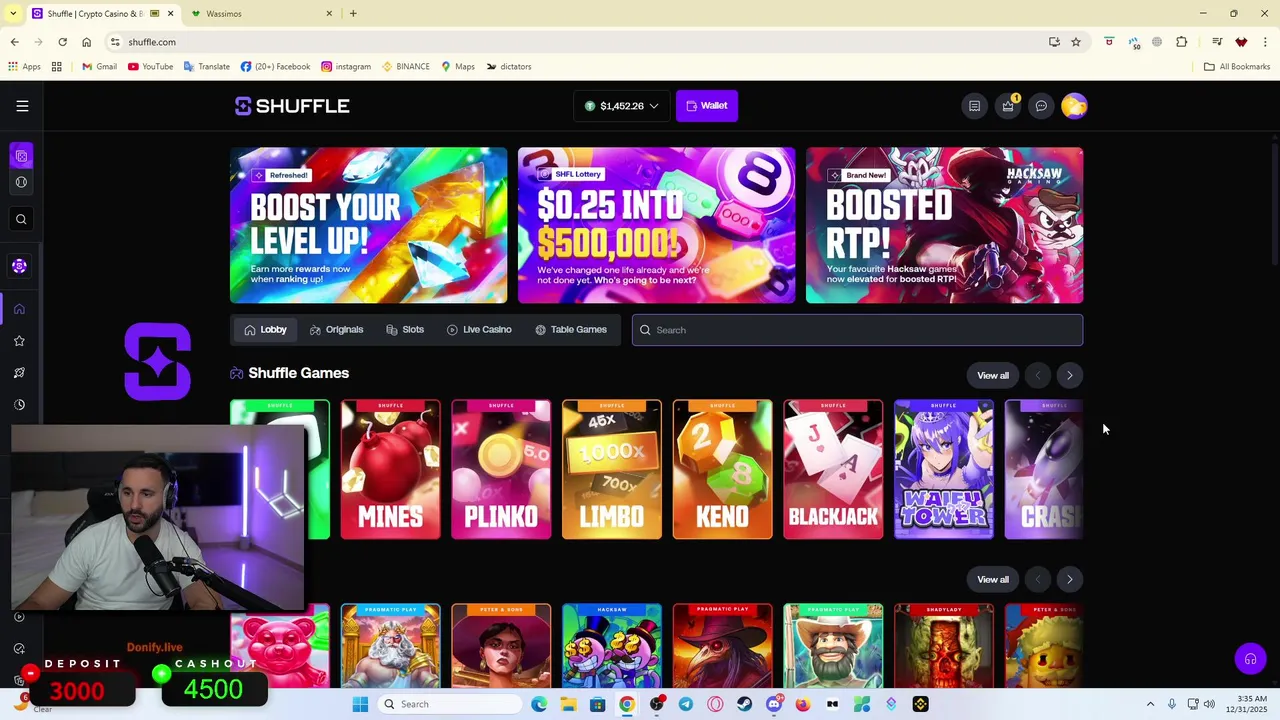This screenshot has width=1280, height=720.
Task: Reload the page with refresh icon
Action: point(62,42)
